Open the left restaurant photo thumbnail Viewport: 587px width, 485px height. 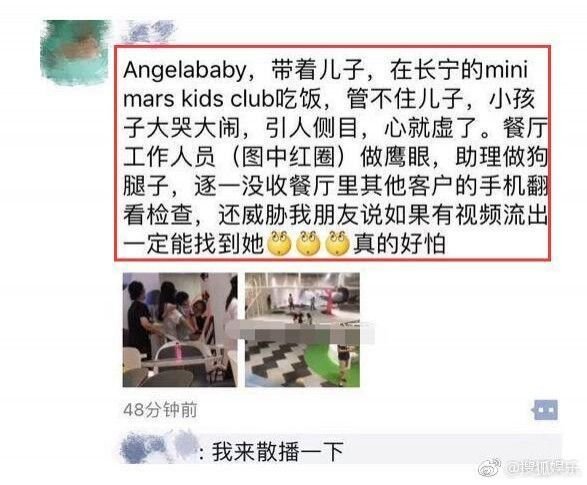(x=180, y=330)
